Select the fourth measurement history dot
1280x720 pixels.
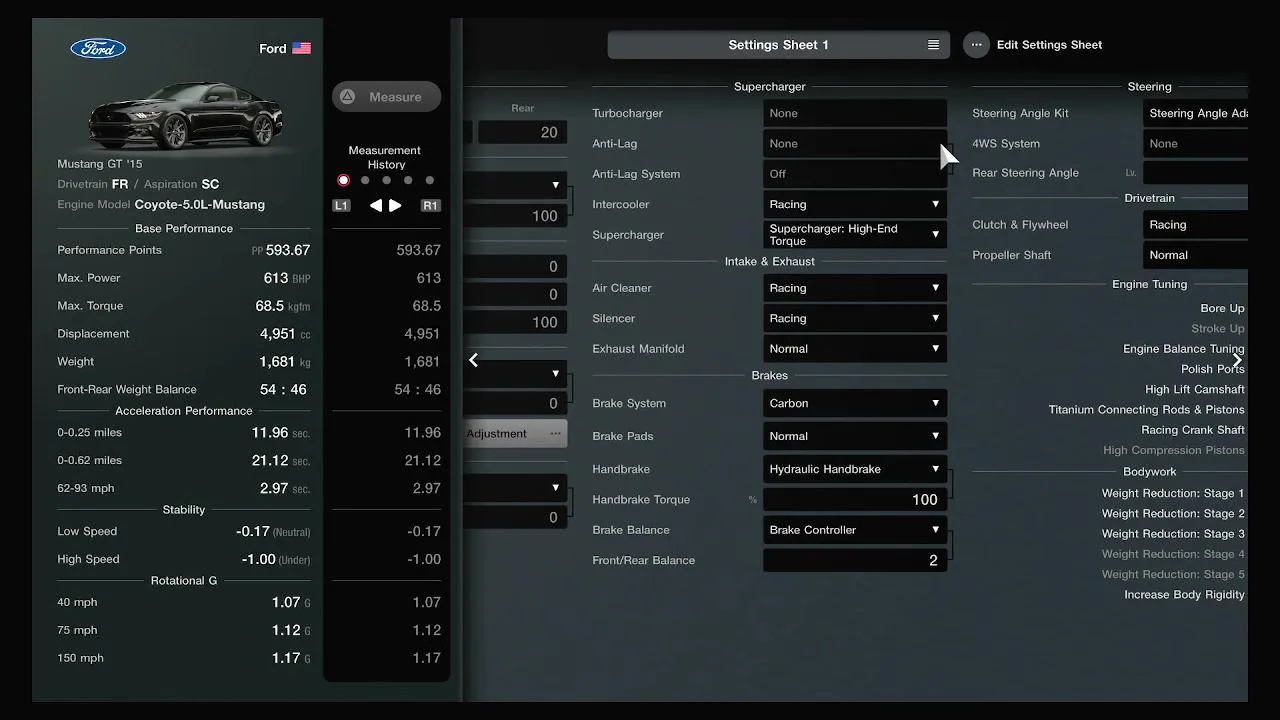coord(408,180)
